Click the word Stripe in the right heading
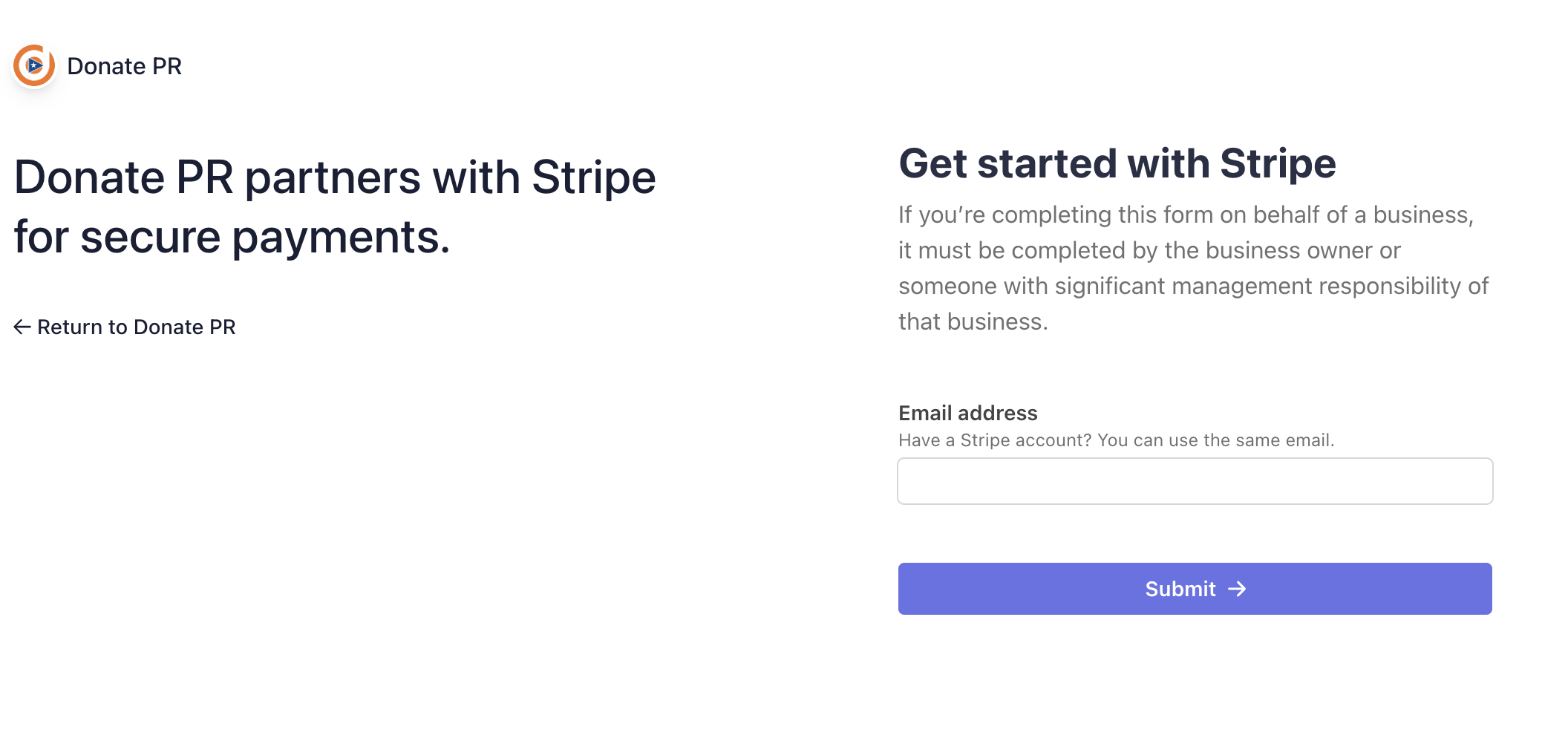The width and height of the screenshot is (1568, 738). tap(1277, 163)
